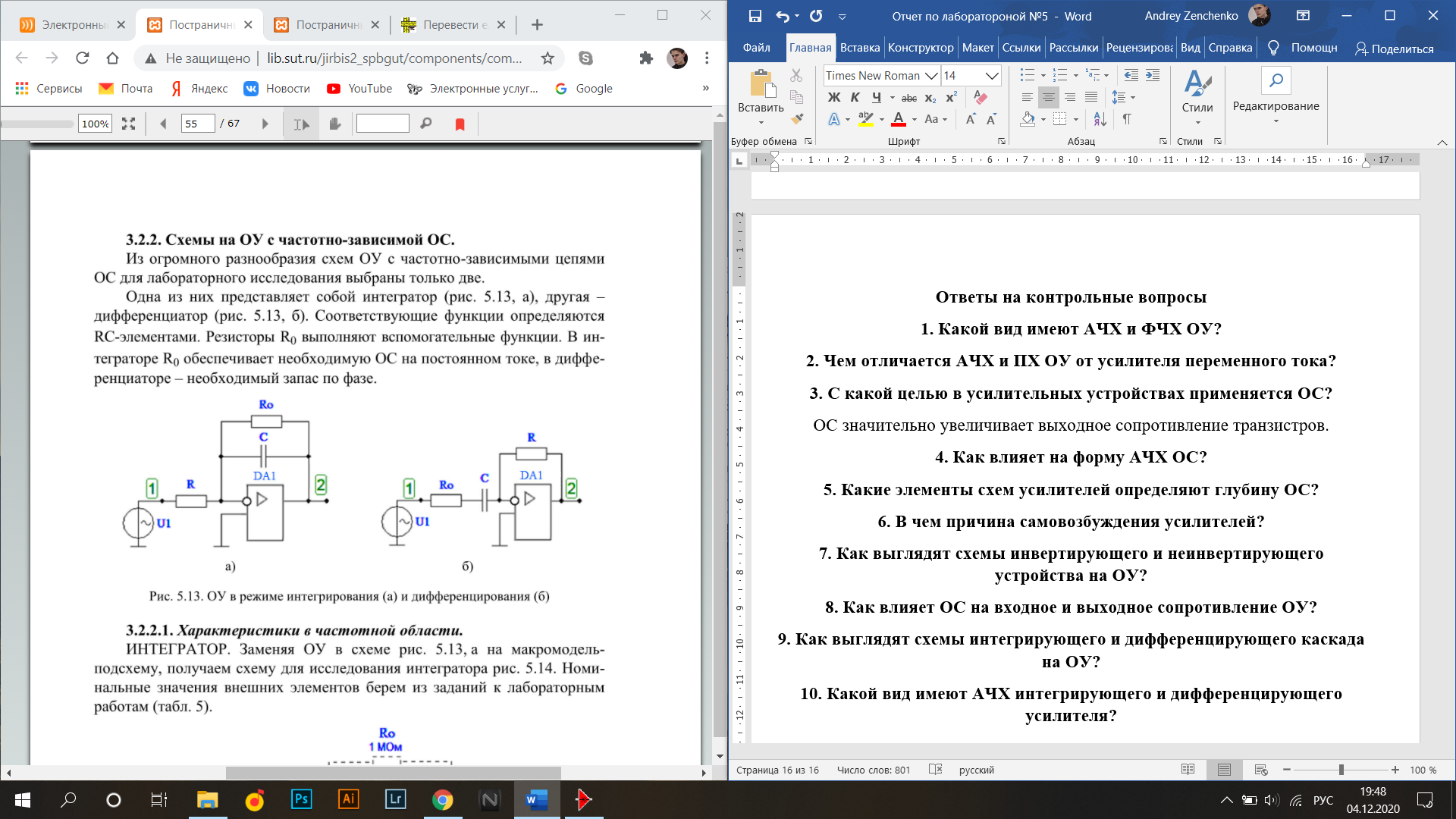This screenshot has width=1456, height=819.
Task: Go to next page in PDF viewer
Action: [265, 124]
